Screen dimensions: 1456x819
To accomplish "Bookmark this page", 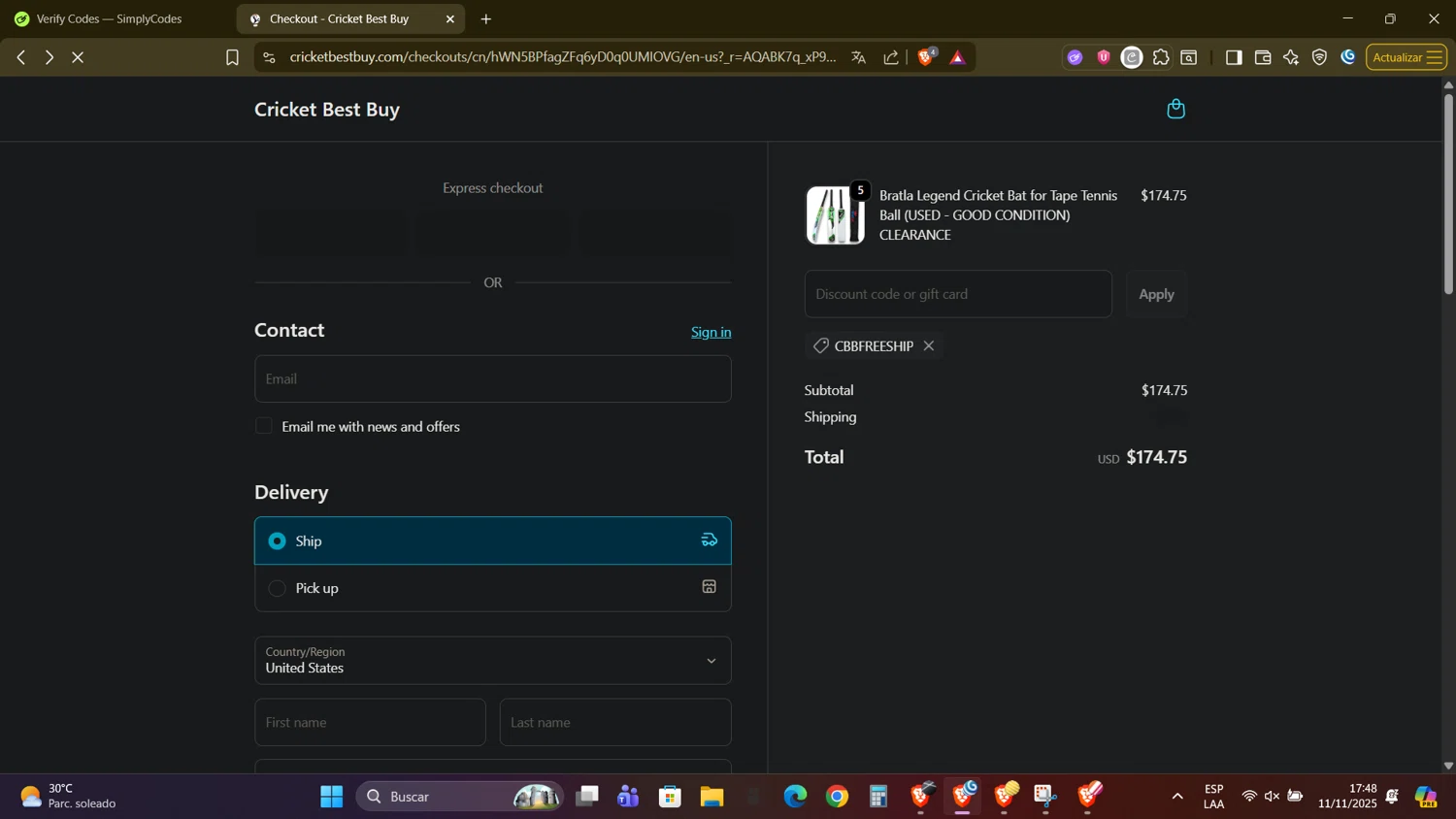I will (x=232, y=57).
